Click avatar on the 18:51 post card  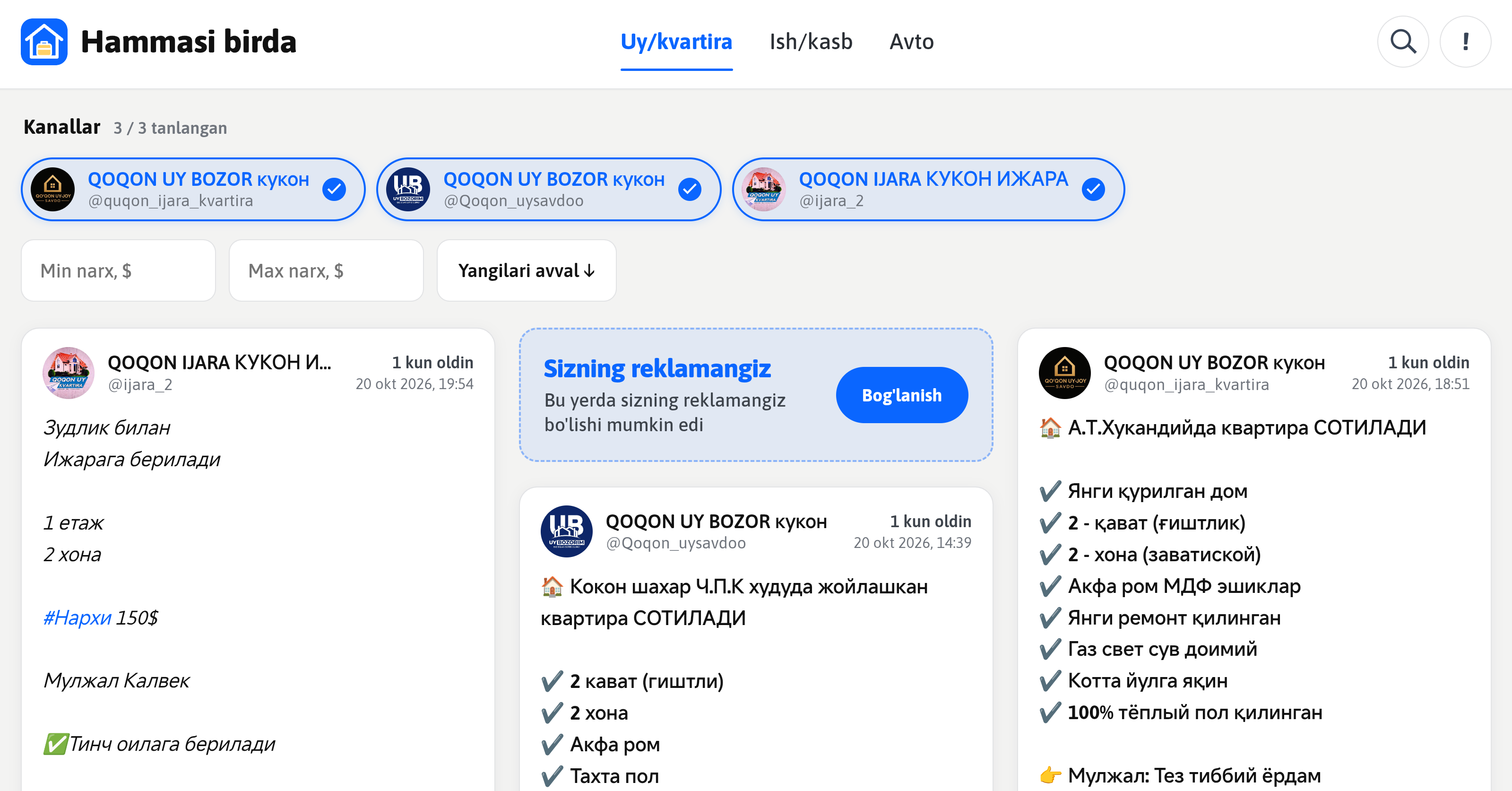[x=1065, y=373]
